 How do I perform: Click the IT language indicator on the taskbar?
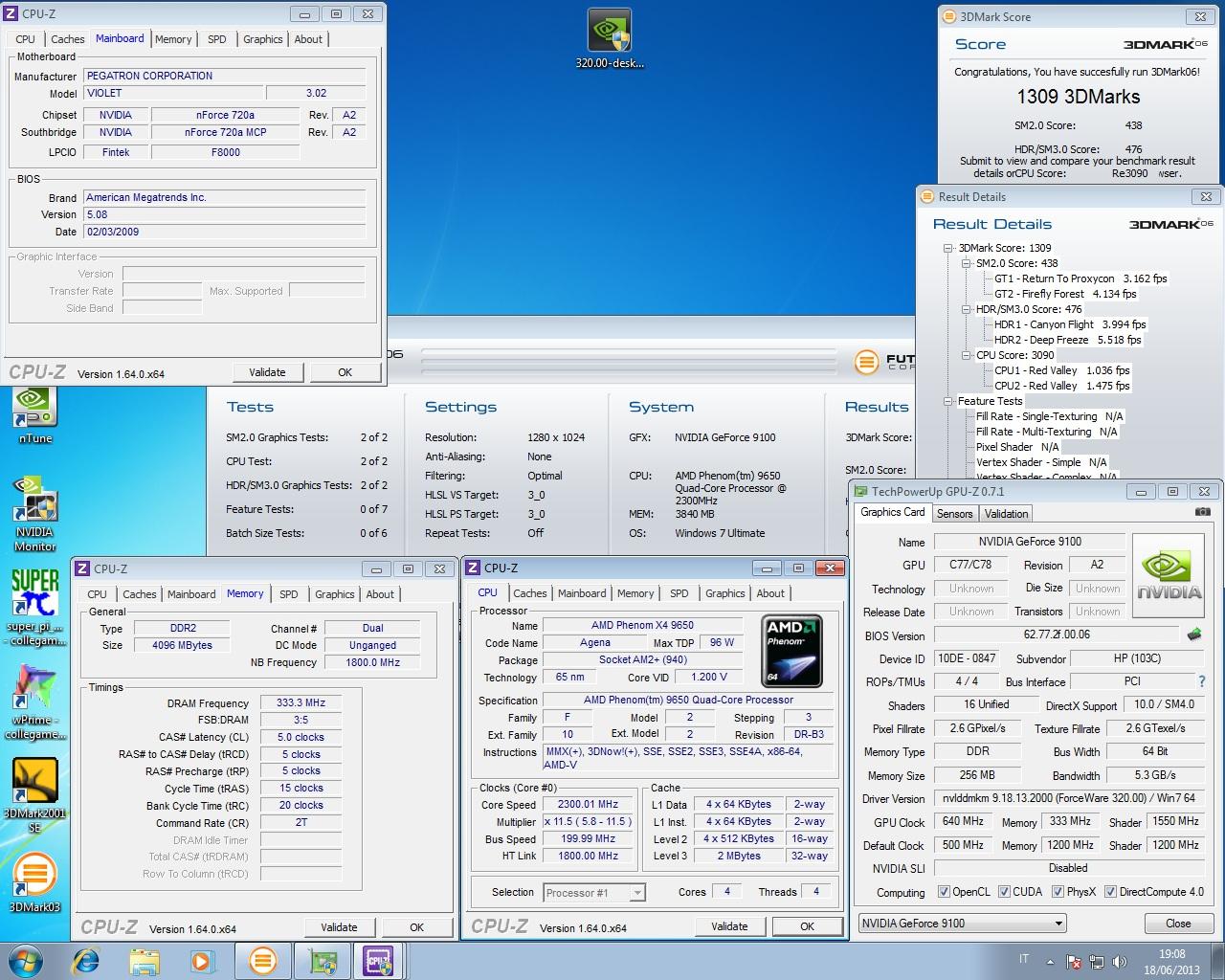pyautogui.click(x=1024, y=959)
